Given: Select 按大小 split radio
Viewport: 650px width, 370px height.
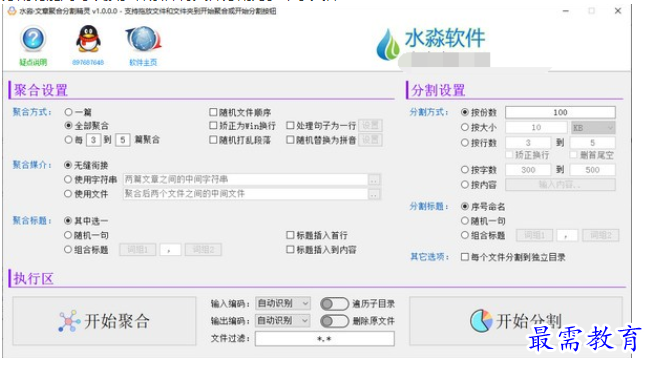Looking at the screenshot, I should point(465,127).
